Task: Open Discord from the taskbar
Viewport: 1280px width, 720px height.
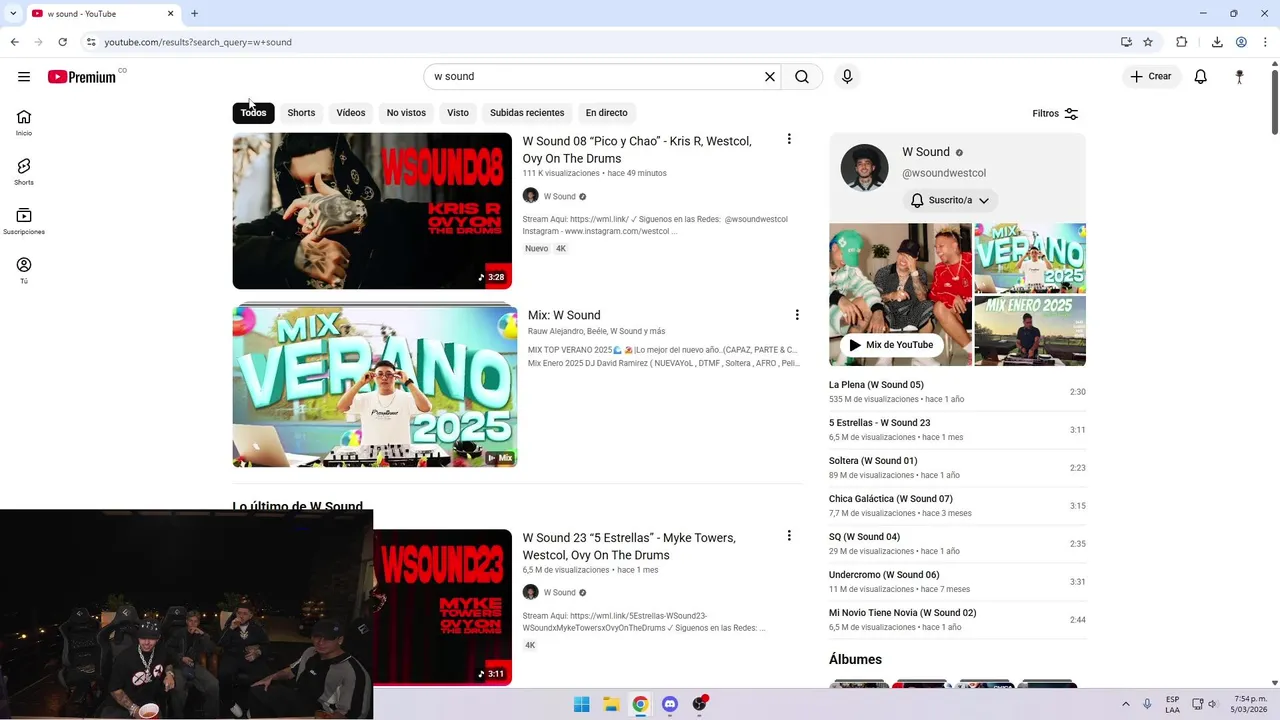Action: (670, 704)
